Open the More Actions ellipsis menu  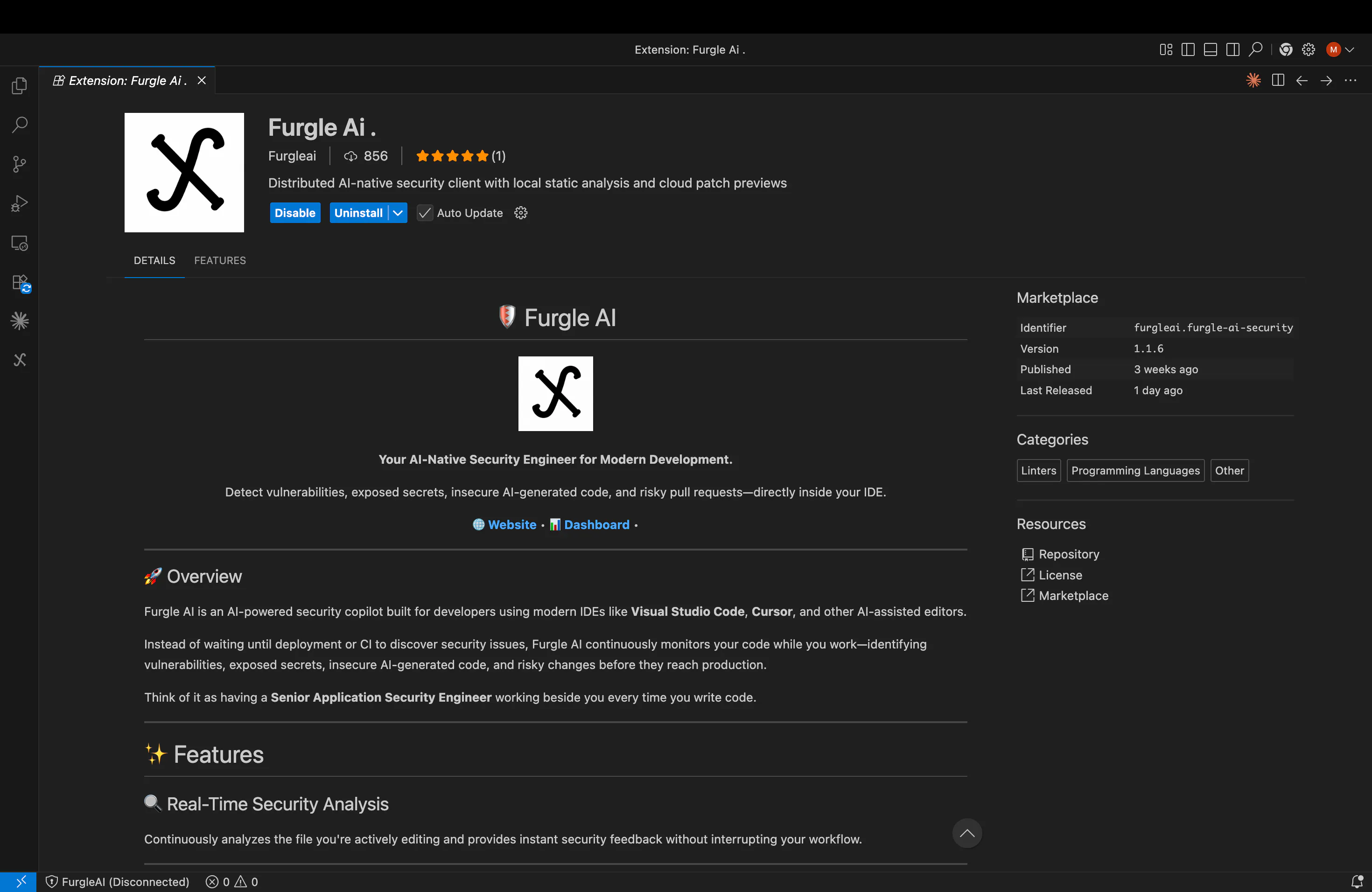click(x=1351, y=80)
